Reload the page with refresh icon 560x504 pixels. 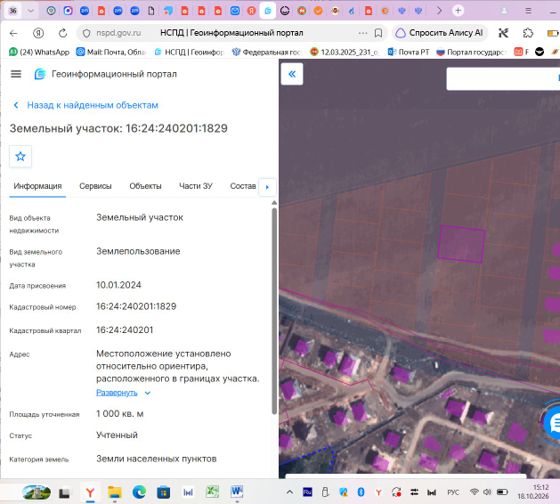pos(63,33)
